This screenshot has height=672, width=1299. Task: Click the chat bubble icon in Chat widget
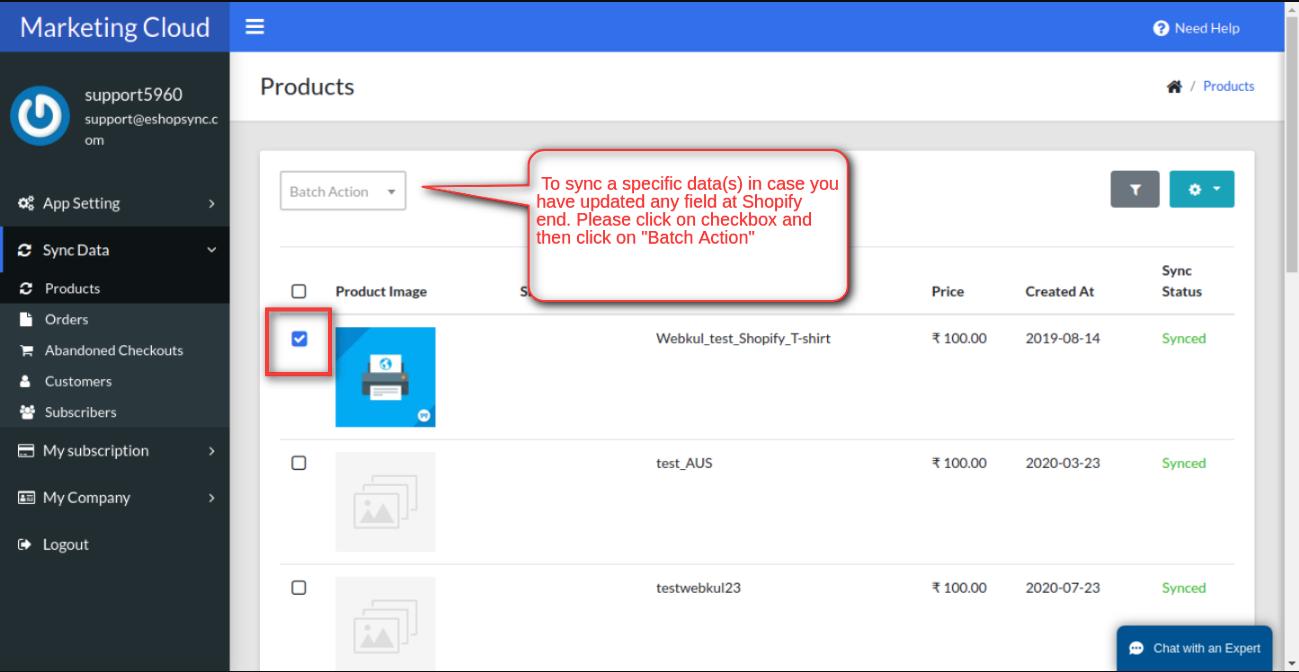point(1137,648)
